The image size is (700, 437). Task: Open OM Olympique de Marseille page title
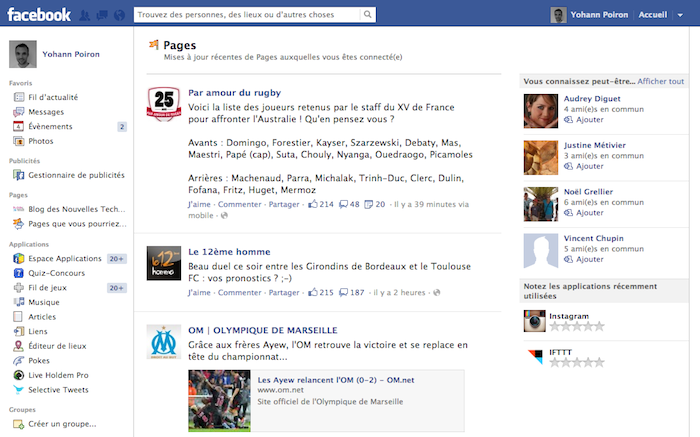262,330
